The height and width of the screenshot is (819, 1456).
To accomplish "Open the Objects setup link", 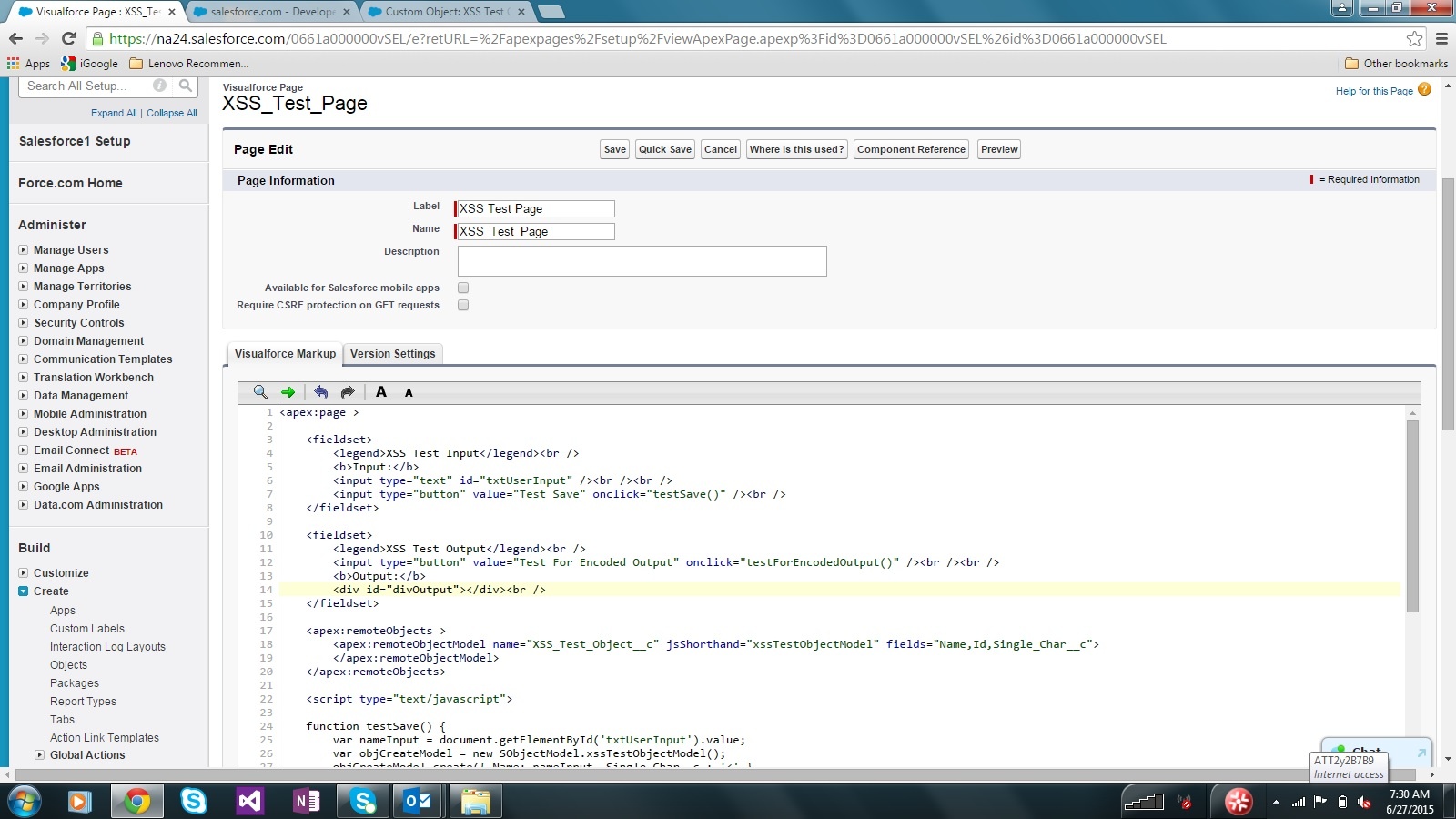I will click(68, 665).
